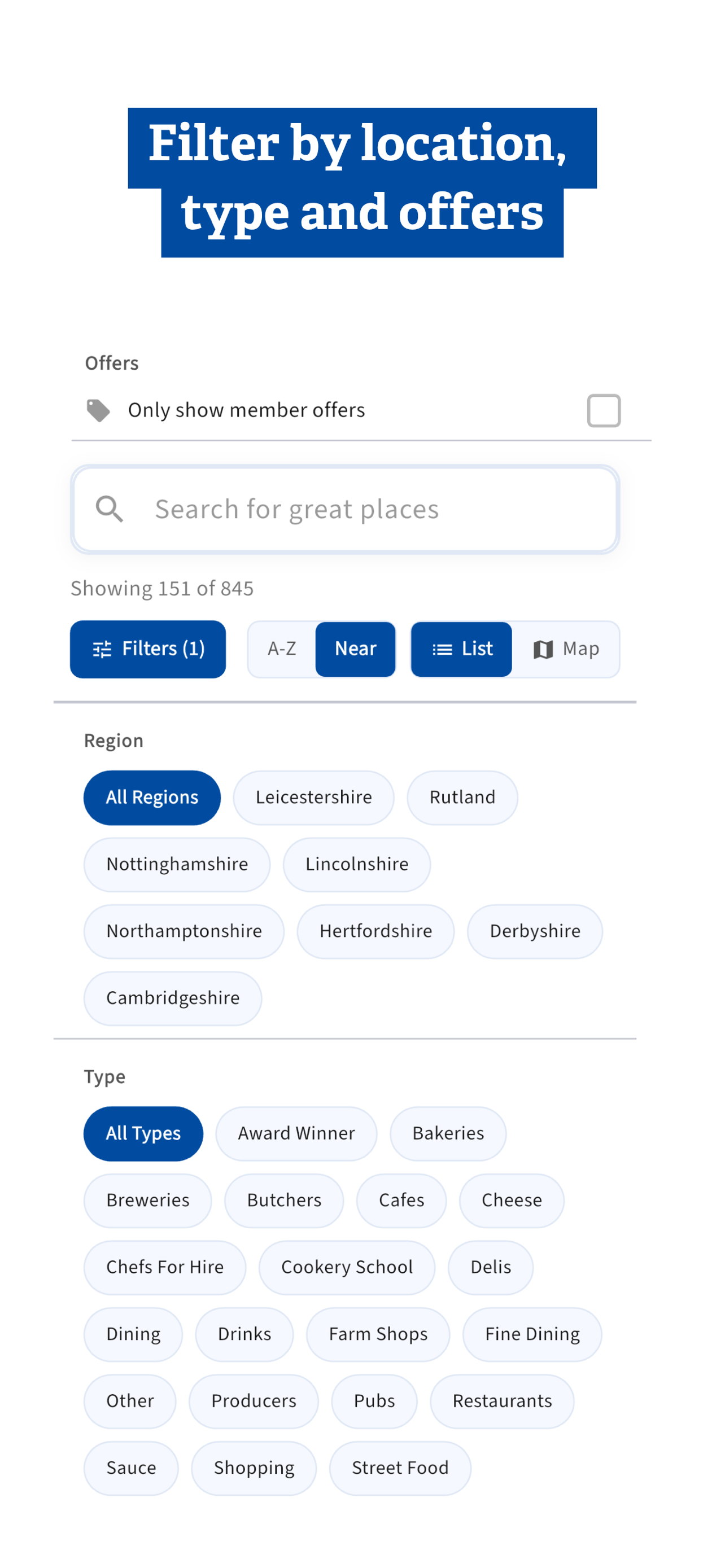Open the Filters (1) panel

pyautogui.click(x=148, y=649)
